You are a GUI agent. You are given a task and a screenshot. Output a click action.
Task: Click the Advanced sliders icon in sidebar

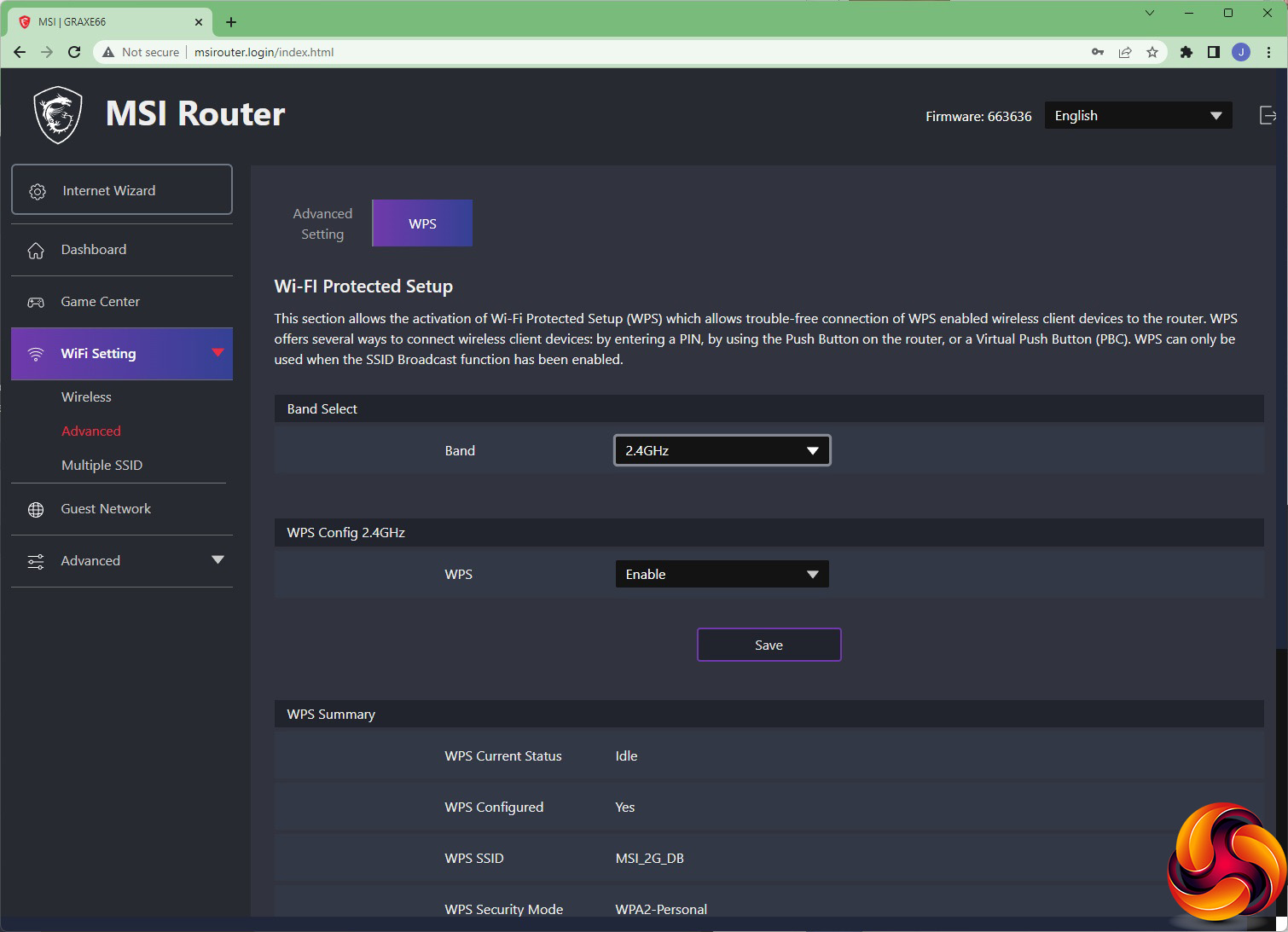pos(36,561)
